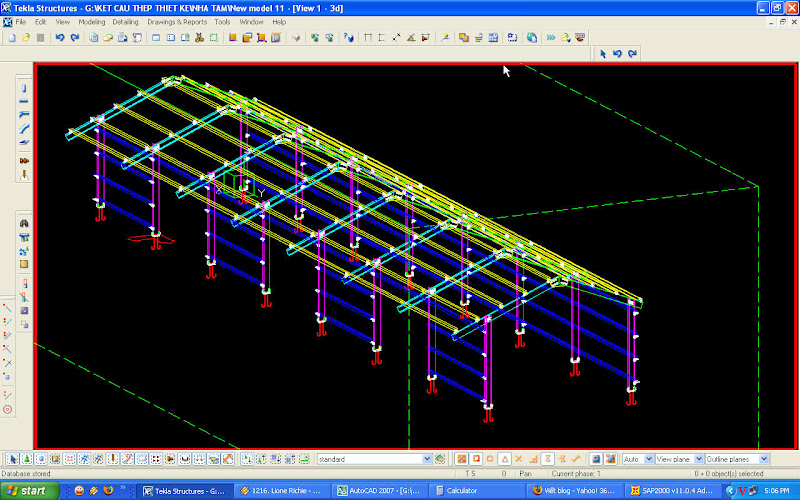The width and height of the screenshot is (800, 500).
Task: Open the 'View plane' dropdown
Action: pyautogui.click(x=696, y=459)
